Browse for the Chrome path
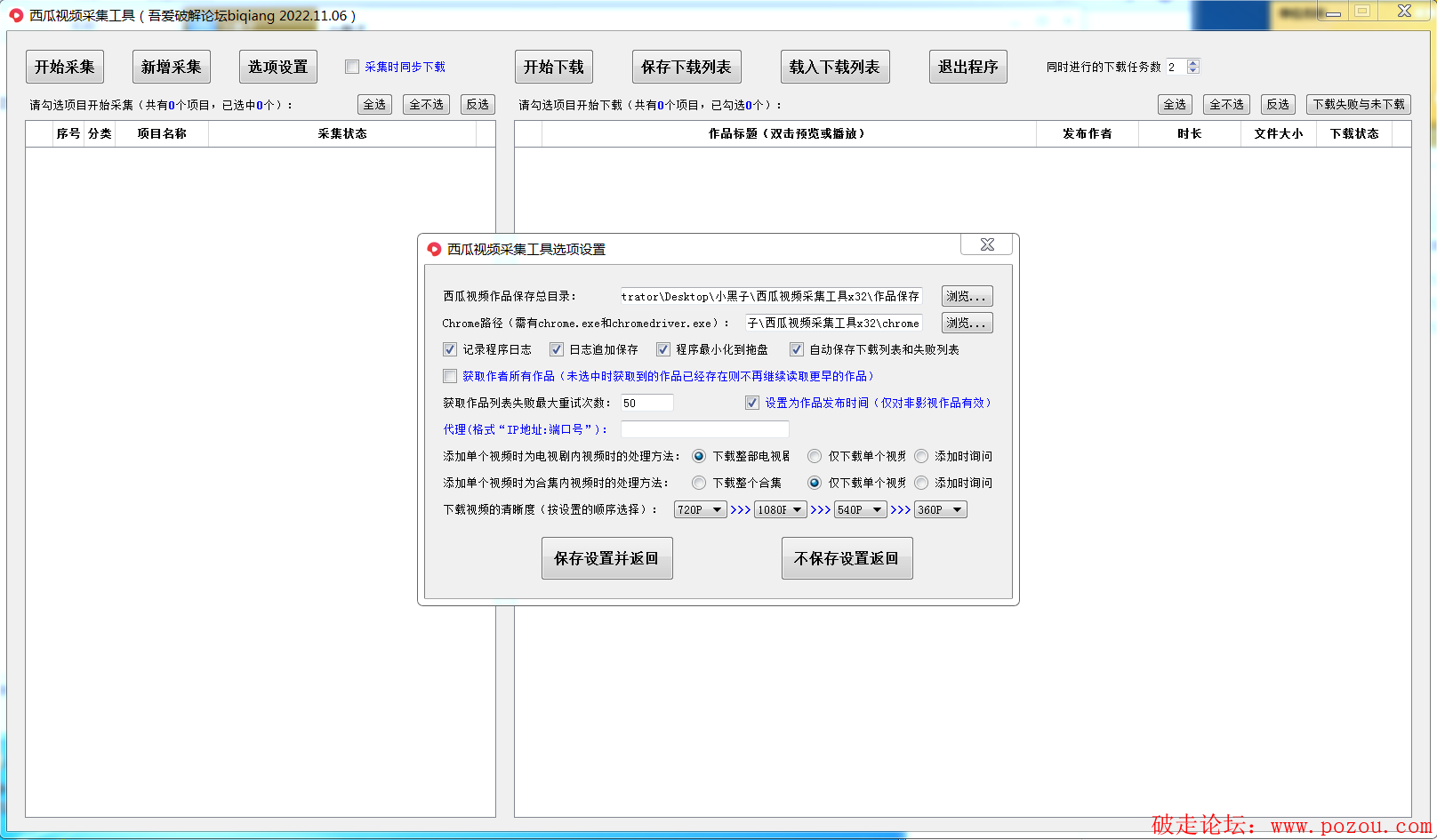Image resolution: width=1437 pixels, height=840 pixels. coord(967,323)
